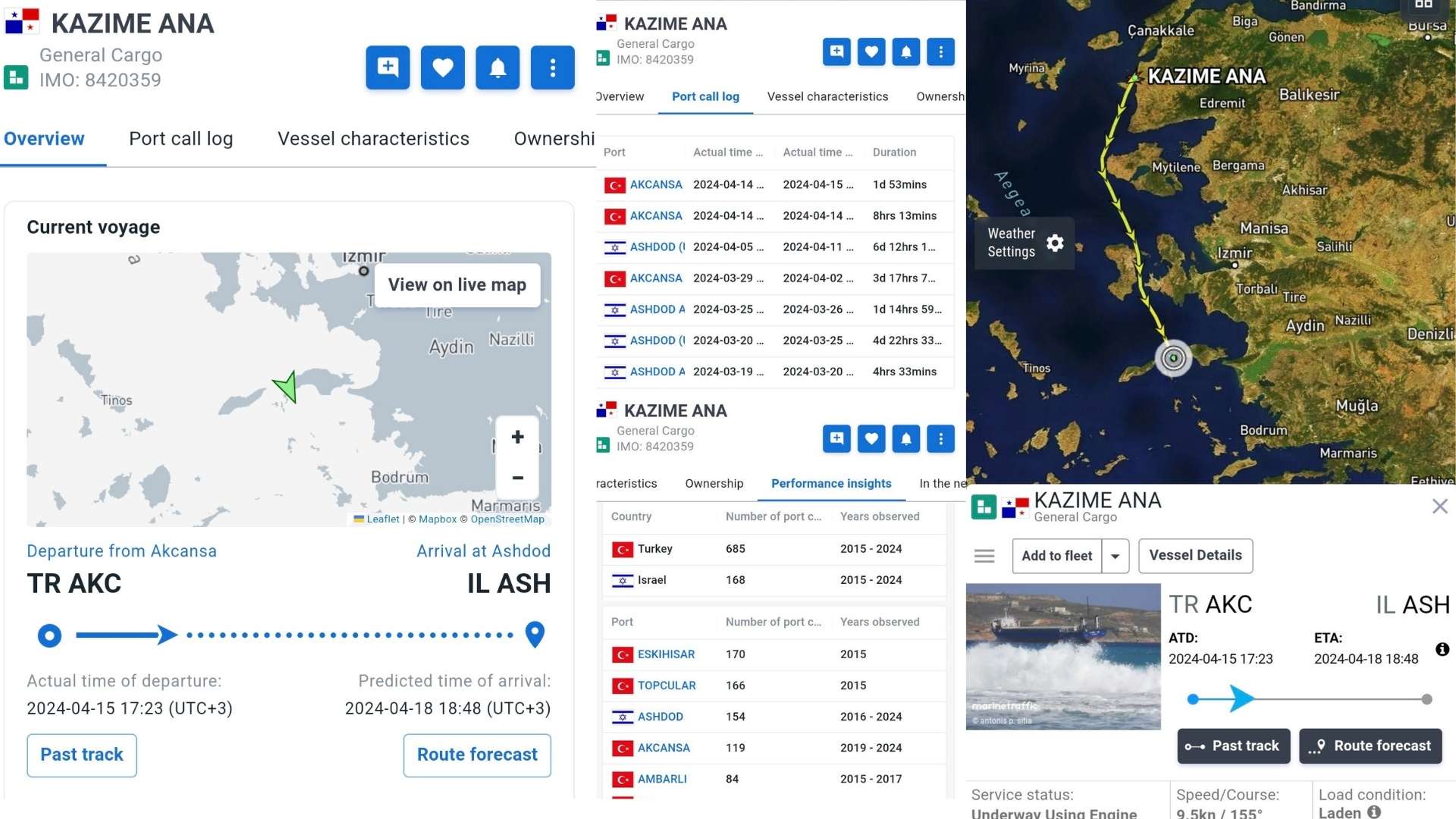Click the vessel photo thumbnail
The width and height of the screenshot is (1456, 819).
[1062, 656]
